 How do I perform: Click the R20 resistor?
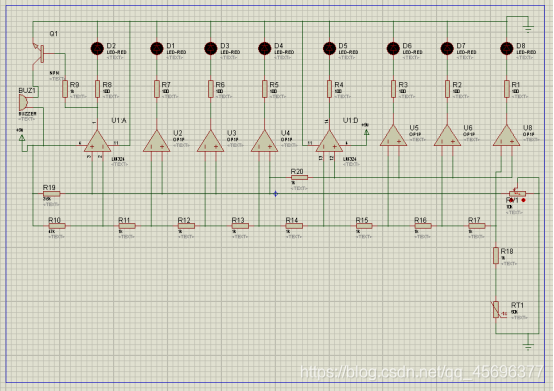pyautogui.click(x=299, y=177)
